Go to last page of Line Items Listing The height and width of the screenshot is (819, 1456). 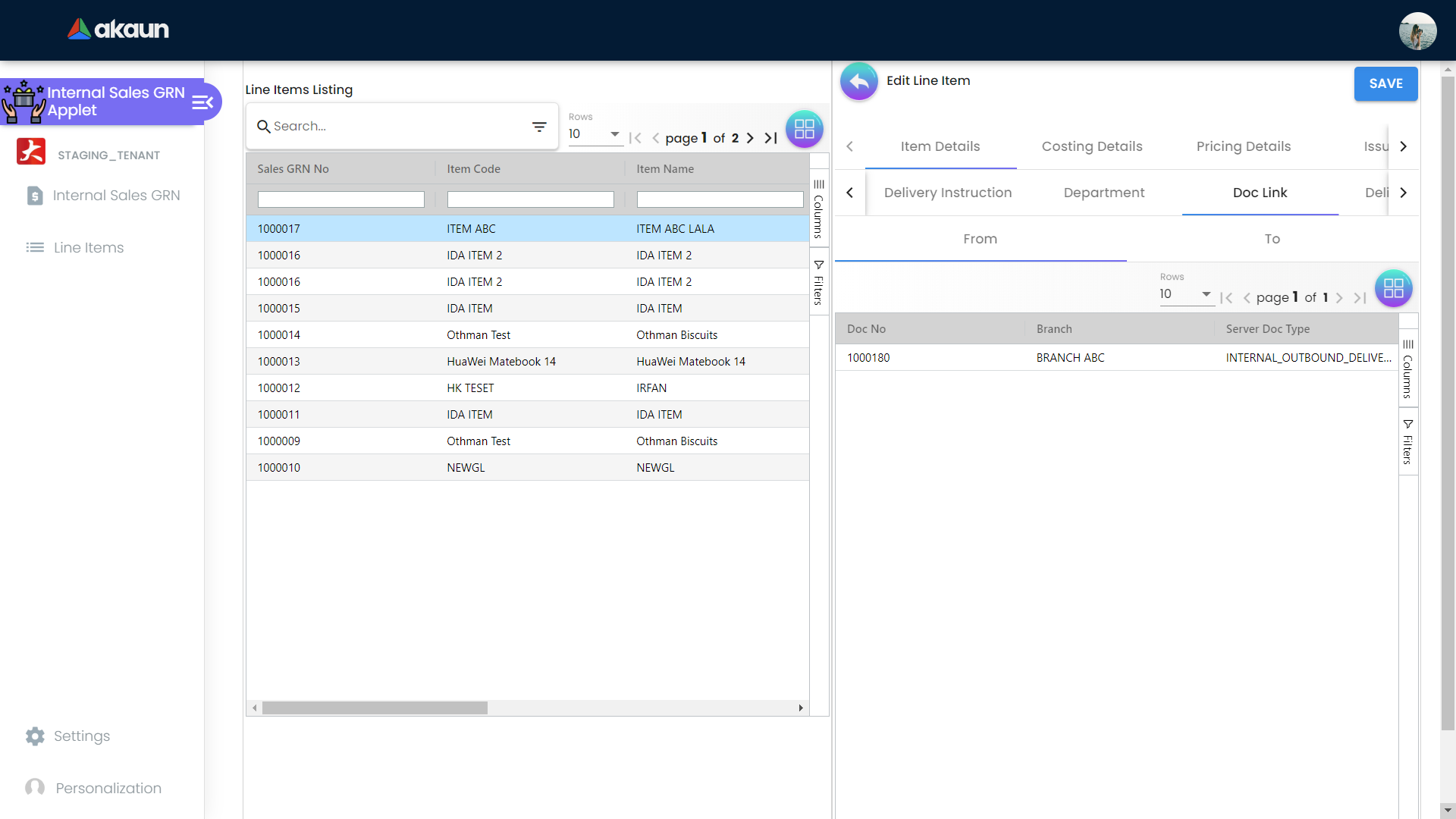click(x=770, y=138)
